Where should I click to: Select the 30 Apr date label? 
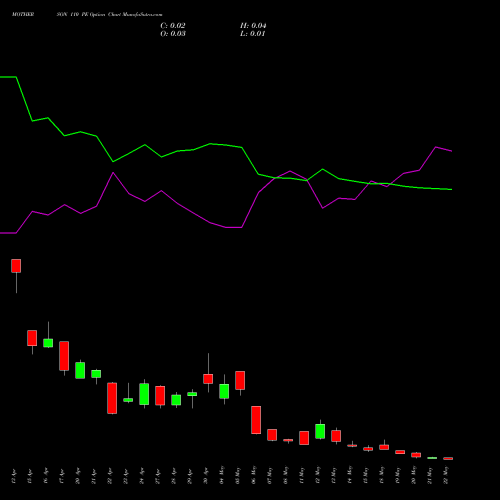[205, 476]
